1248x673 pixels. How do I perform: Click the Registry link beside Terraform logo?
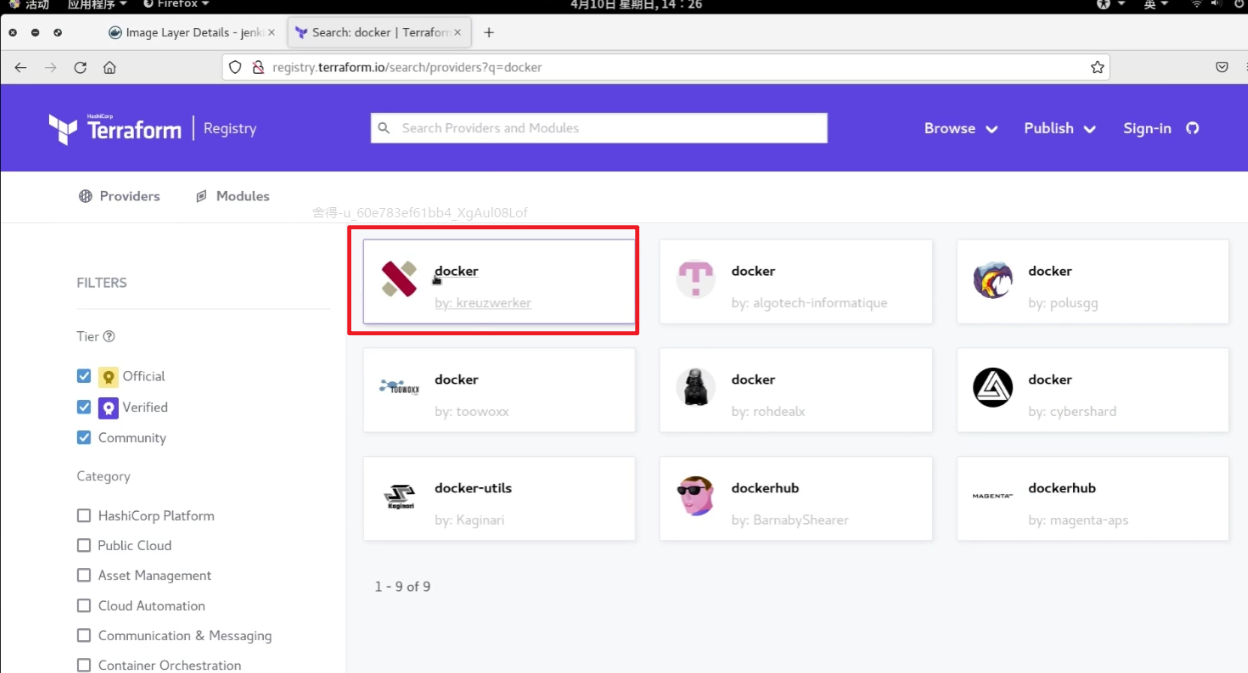point(230,128)
